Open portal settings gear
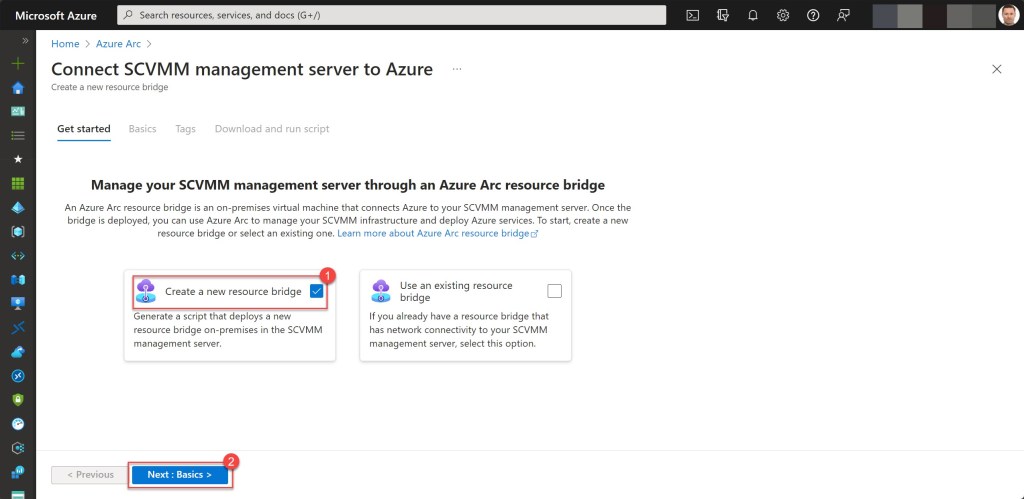The width and height of the screenshot is (1024, 499). click(x=783, y=15)
